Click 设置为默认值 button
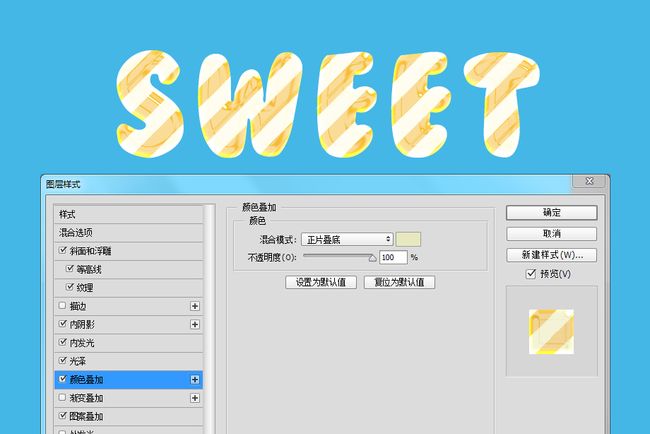Screen dimensions: 650x434 point(321,282)
